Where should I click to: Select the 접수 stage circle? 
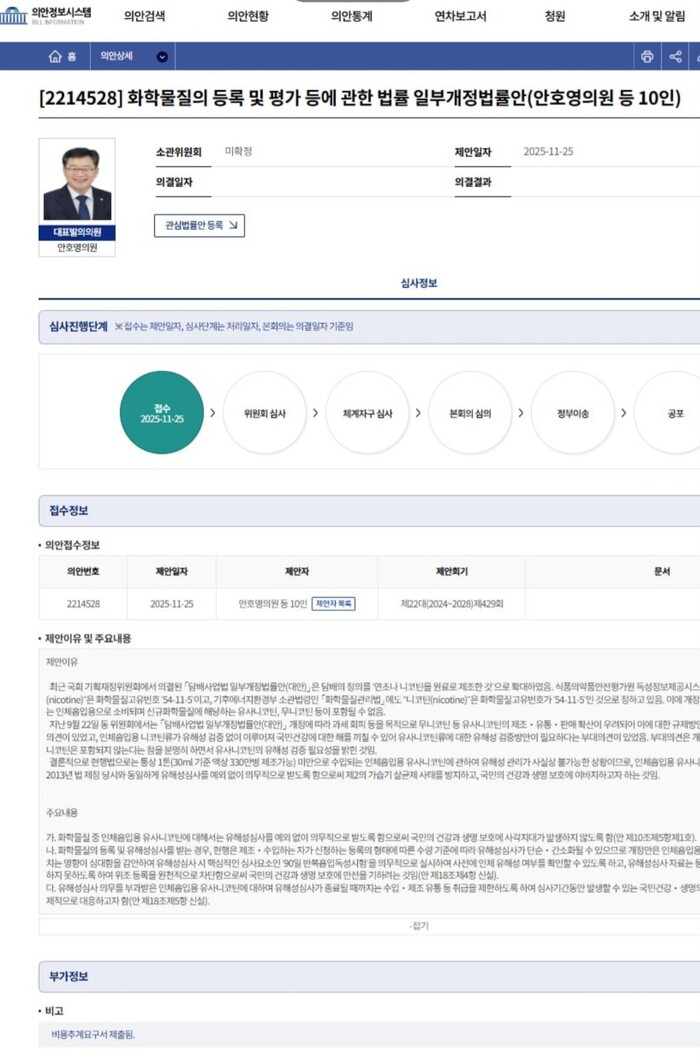pos(161,412)
